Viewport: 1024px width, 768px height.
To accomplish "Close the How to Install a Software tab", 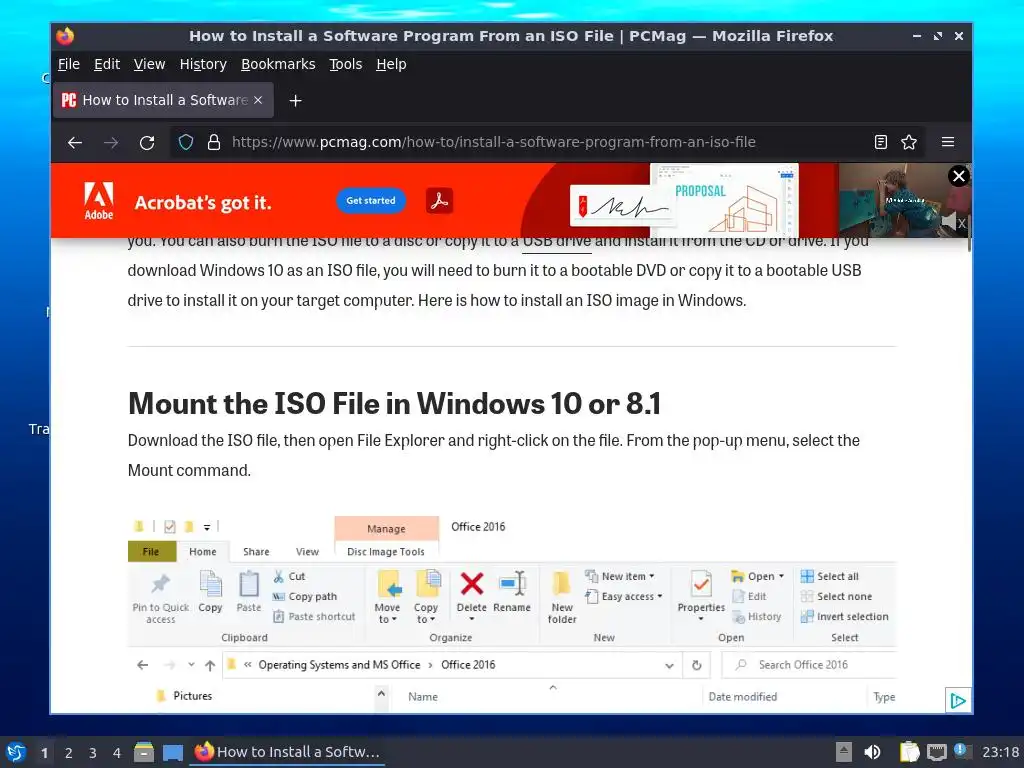I will tap(258, 100).
